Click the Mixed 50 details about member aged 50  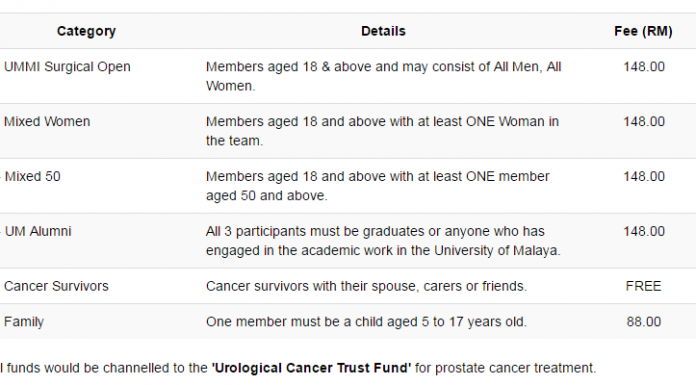coord(377,186)
